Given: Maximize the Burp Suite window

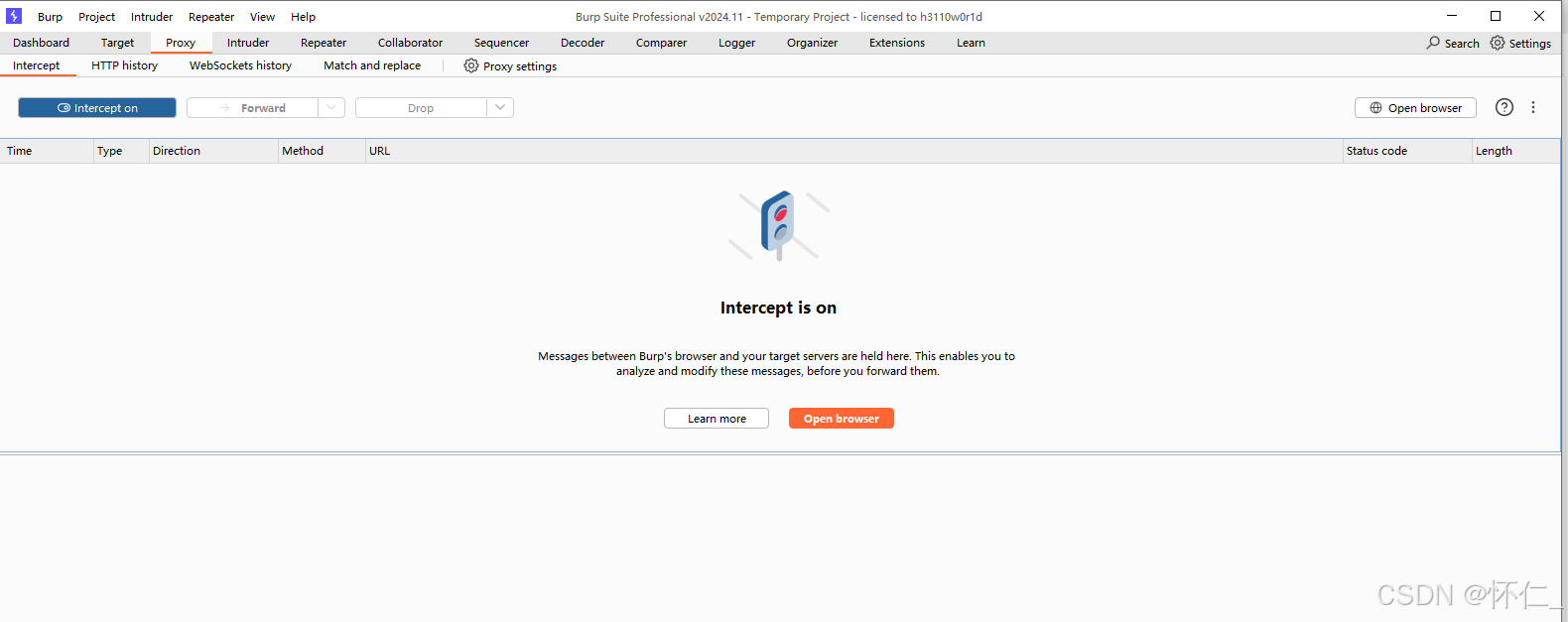Looking at the screenshot, I should [x=1496, y=16].
